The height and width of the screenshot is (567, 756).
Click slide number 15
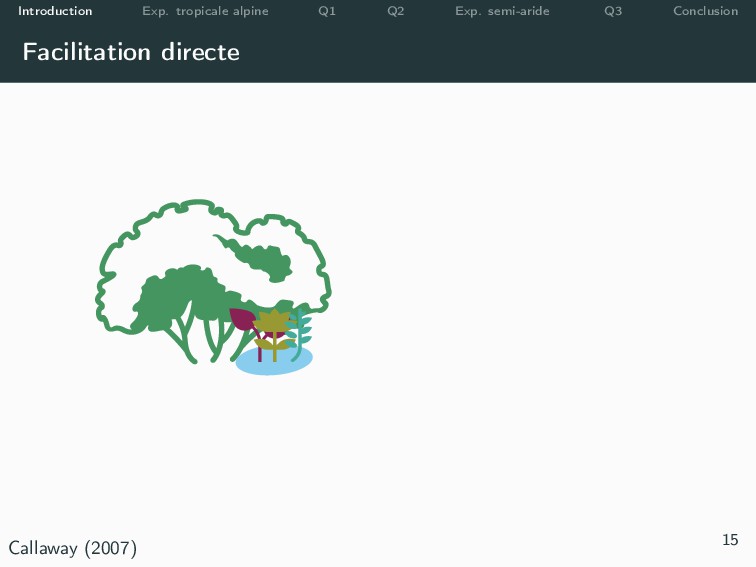730,540
